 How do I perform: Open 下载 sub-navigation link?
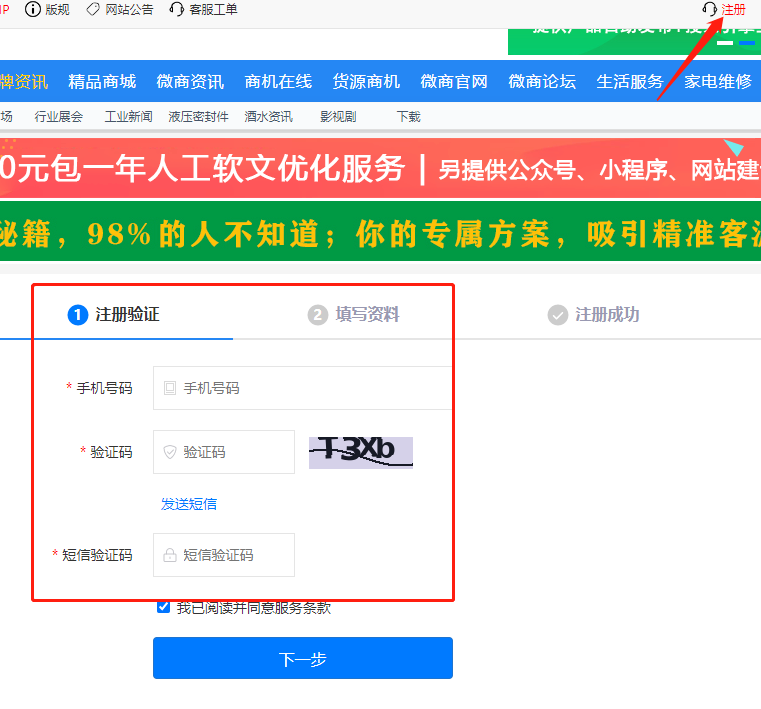click(409, 116)
